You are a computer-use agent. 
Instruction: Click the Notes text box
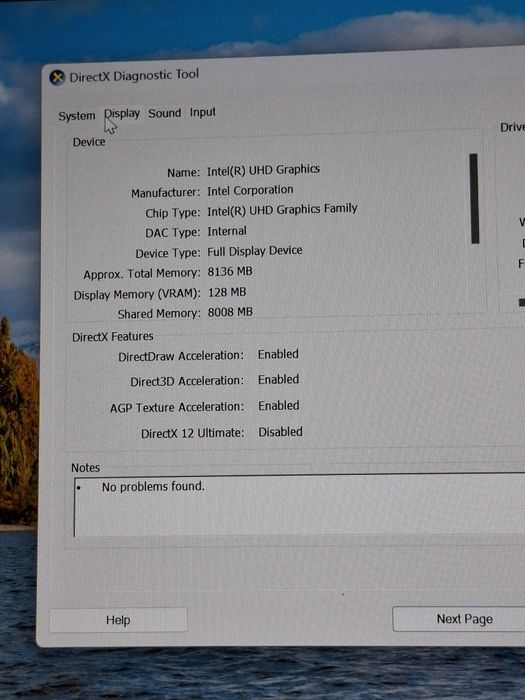coord(299,504)
